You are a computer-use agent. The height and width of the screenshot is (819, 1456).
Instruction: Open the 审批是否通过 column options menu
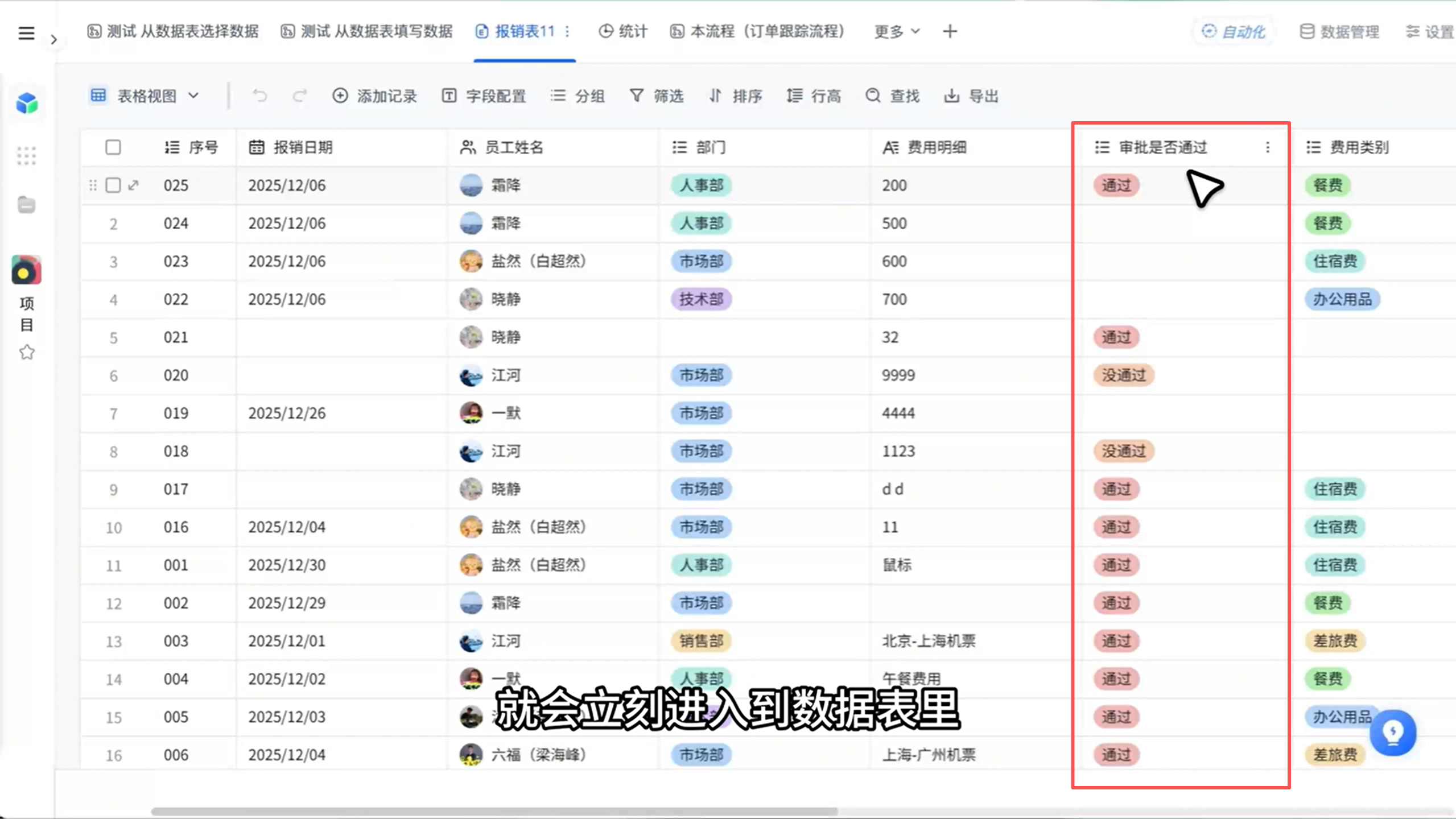1268,147
